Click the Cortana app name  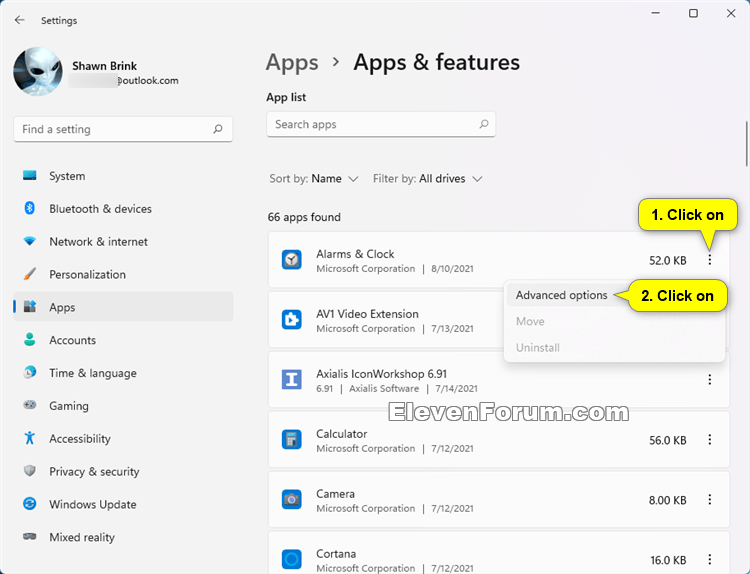(x=336, y=553)
